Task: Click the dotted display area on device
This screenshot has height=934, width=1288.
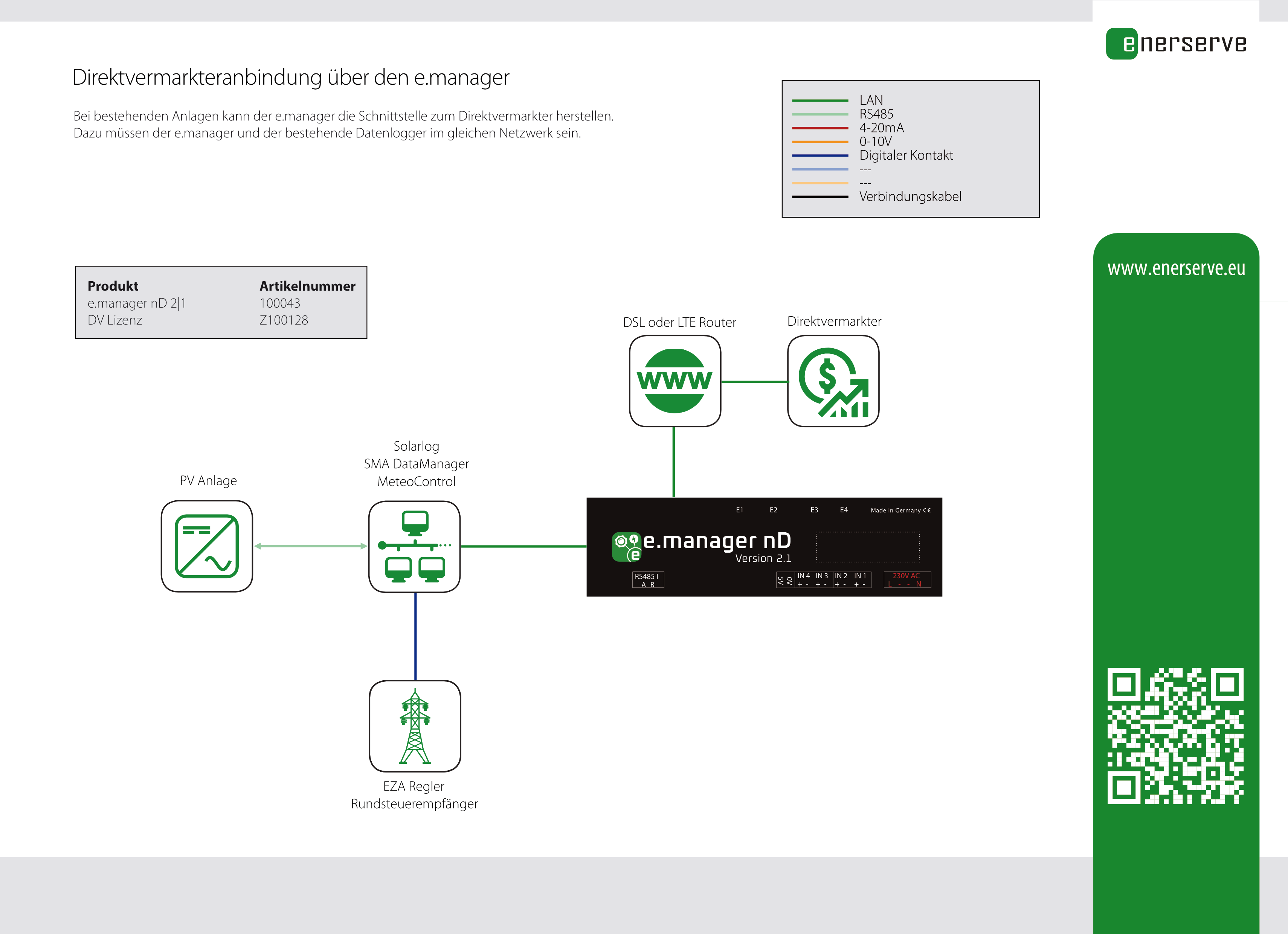Action: click(868, 547)
